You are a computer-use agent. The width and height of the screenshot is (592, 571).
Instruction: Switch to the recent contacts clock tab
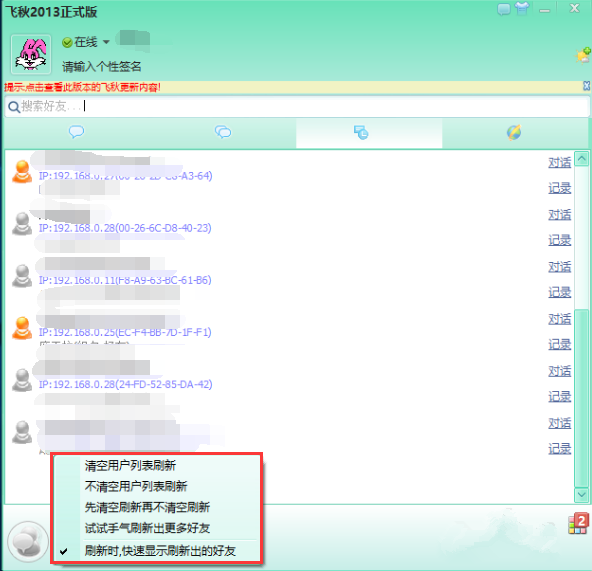click(x=361, y=133)
